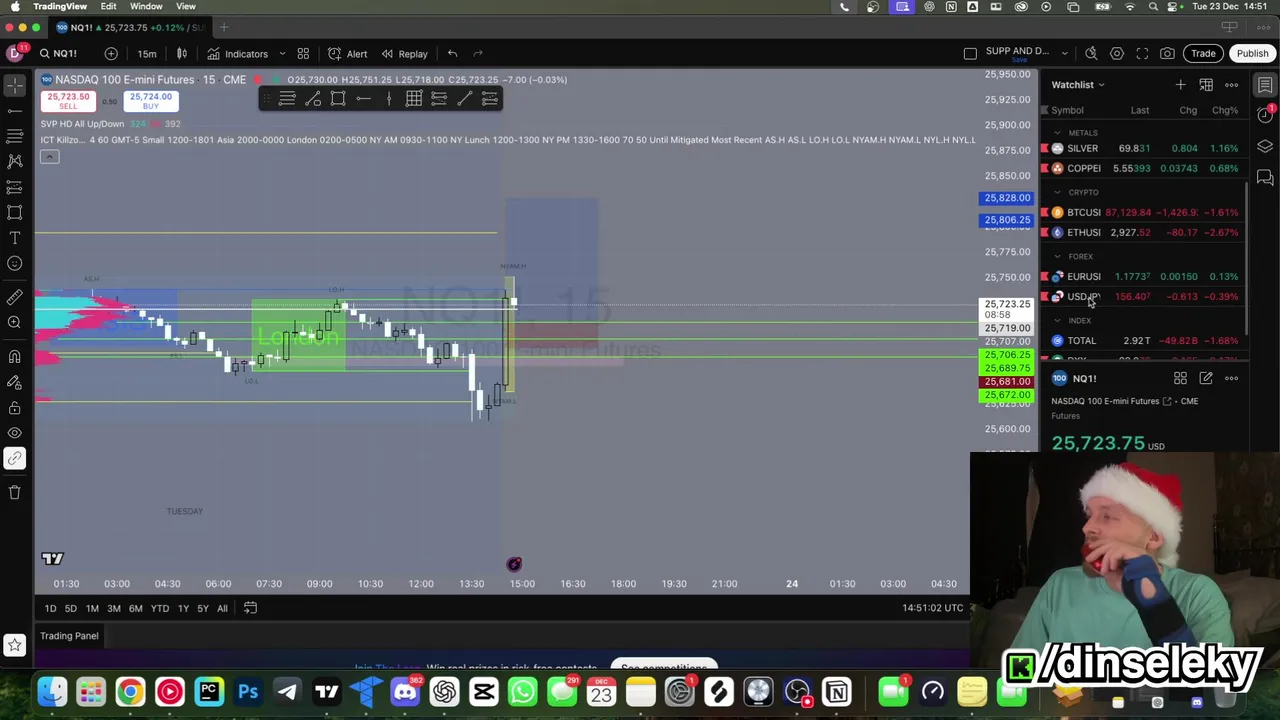This screenshot has width=1280, height=720.
Task: Select the crosshair cursor tool
Action: 15,85
